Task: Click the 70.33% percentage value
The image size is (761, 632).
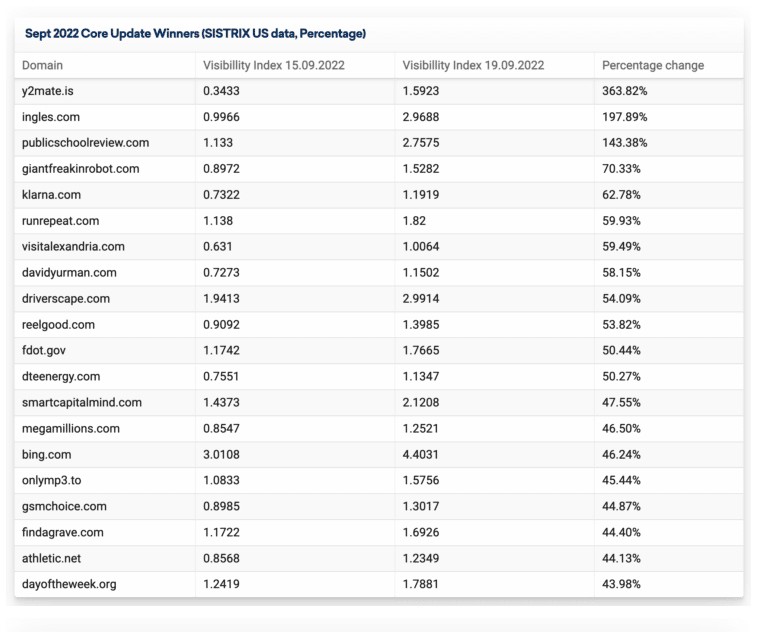Action: (x=621, y=169)
